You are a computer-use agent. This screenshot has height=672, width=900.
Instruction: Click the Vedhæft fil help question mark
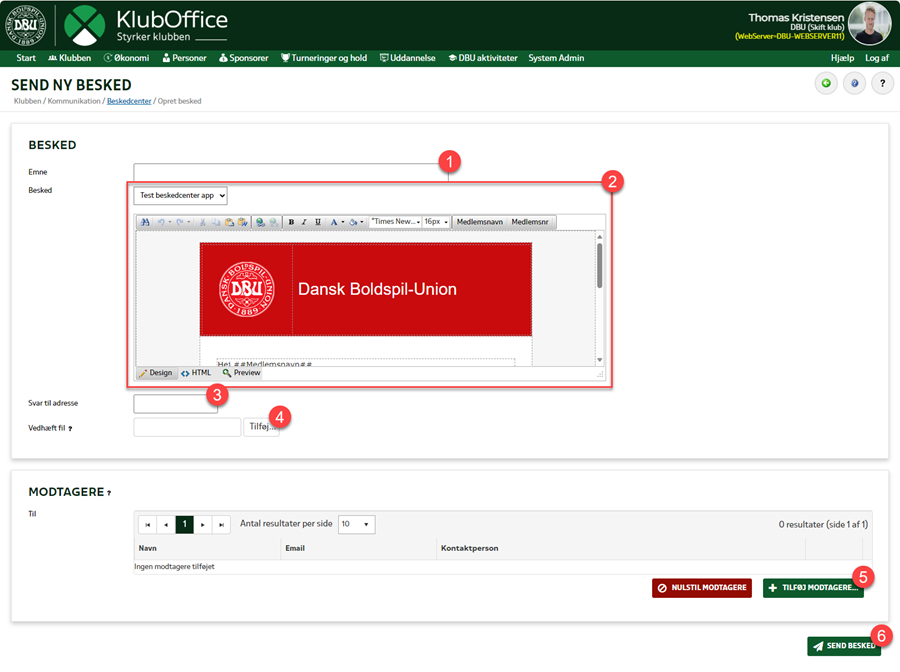coord(70,429)
